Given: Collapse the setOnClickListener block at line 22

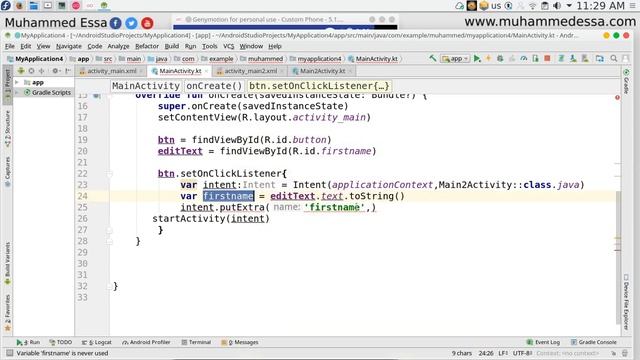Looking at the screenshot, I should pos(109,174).
